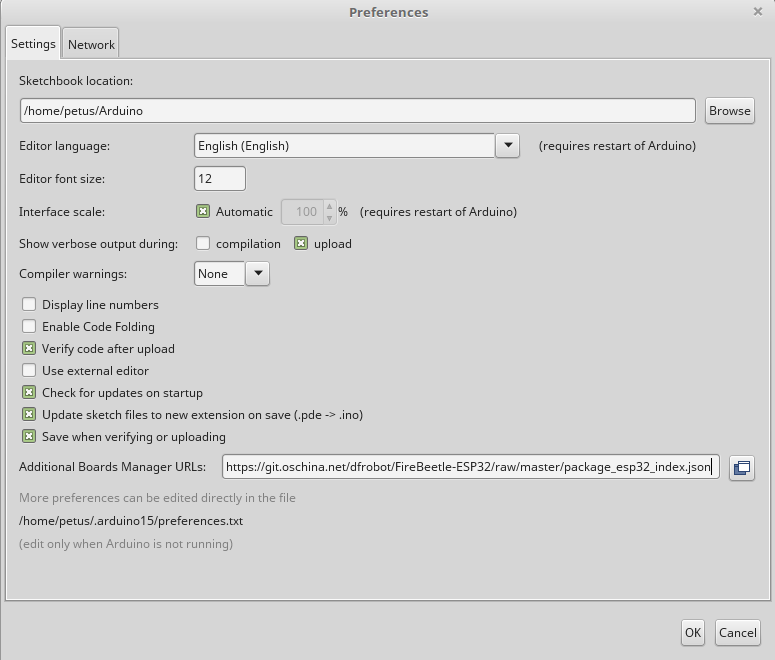The image size is (775, 660).
Task: Enable verbose output during compilation
Action: point(203,244)
